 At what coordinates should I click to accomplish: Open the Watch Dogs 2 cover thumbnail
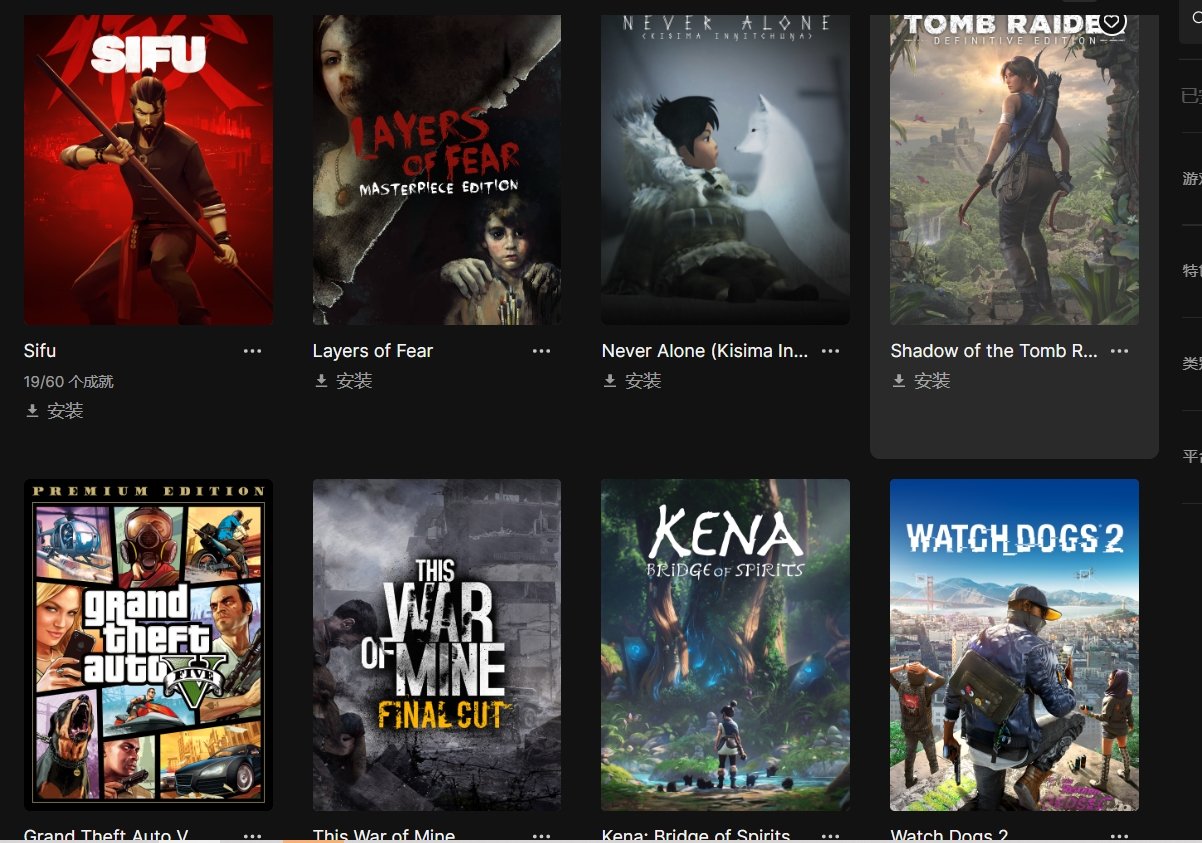[x=1014, y=645]
